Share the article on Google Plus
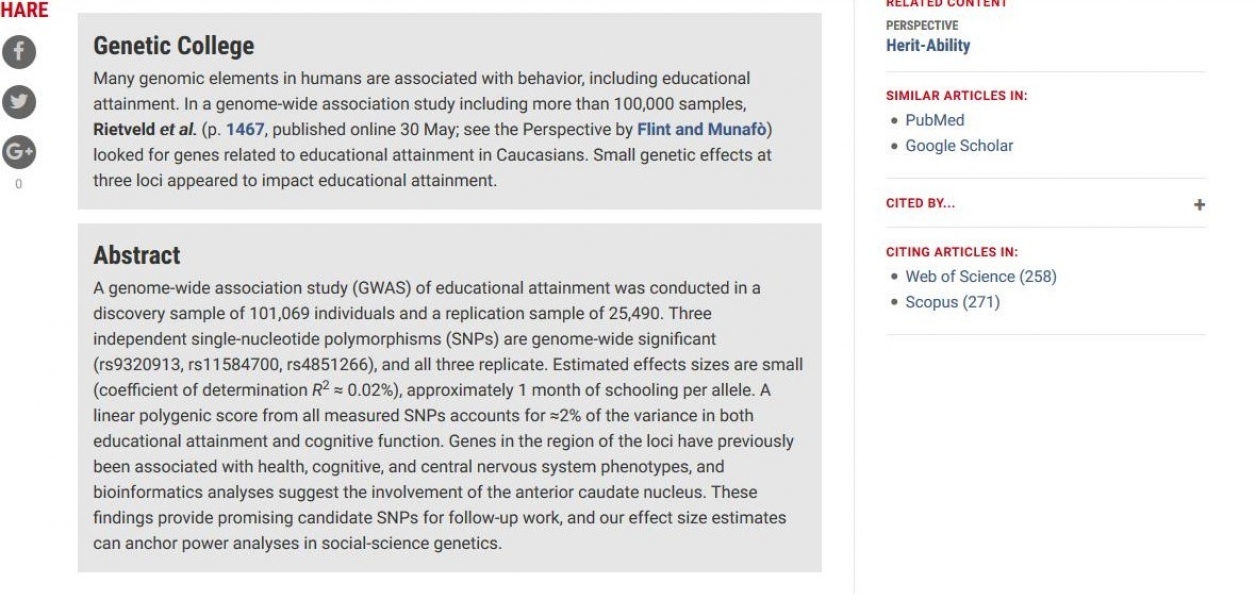 coord(19,152)
